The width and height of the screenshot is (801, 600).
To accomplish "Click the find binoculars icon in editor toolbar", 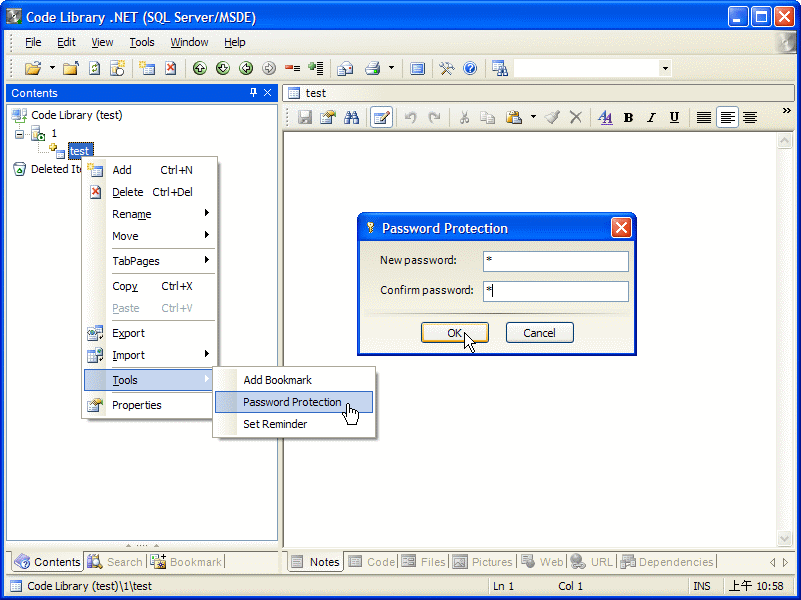I will pos(351,117).
